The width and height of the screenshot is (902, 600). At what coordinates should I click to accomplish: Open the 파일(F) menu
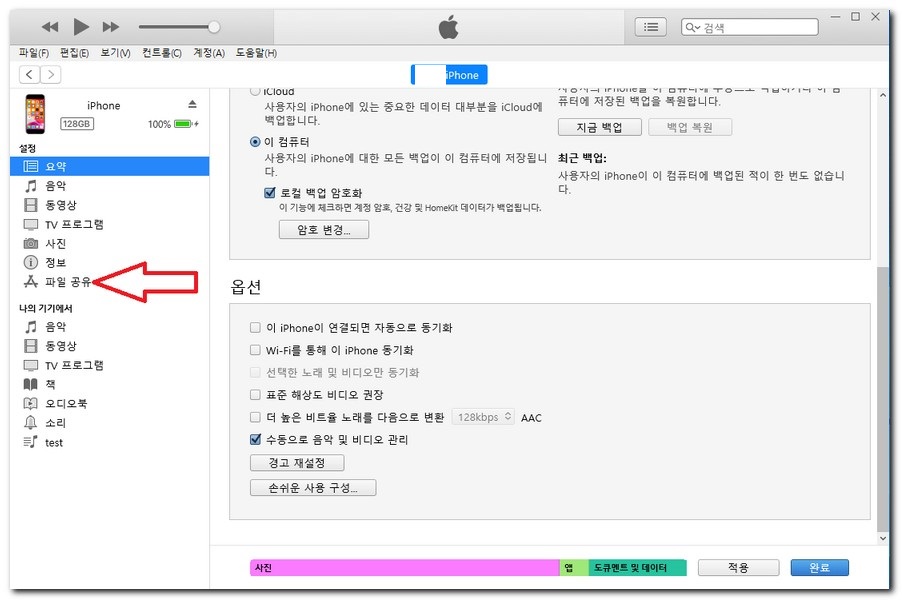coord(34,52)
